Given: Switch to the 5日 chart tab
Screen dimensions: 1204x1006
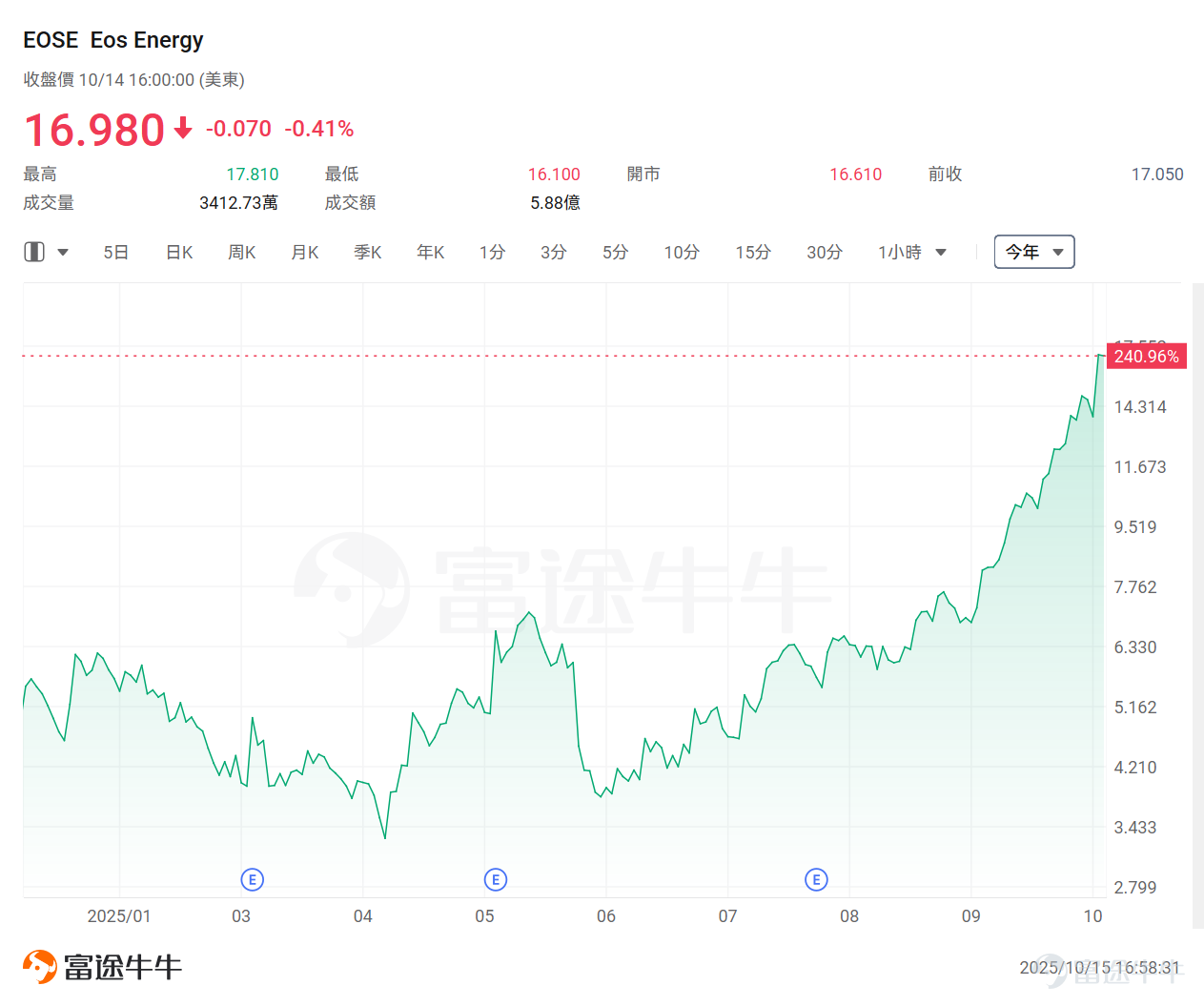Looking at the screenshot, I should pyautogui.click(x=116, y=253).
